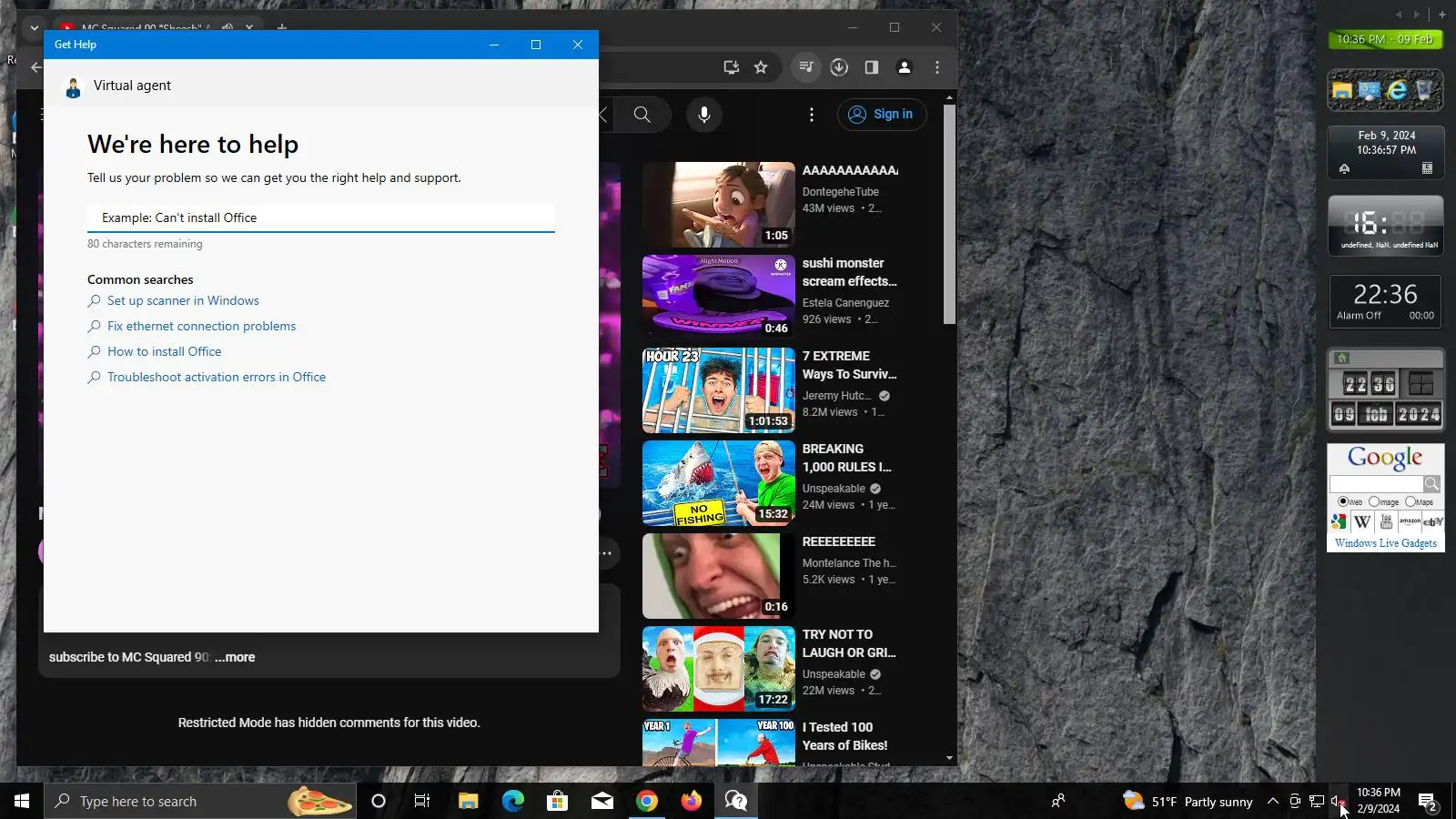Open the Chrome three-dot menu
Viewport: 1456px width, 819px height.
937,67
